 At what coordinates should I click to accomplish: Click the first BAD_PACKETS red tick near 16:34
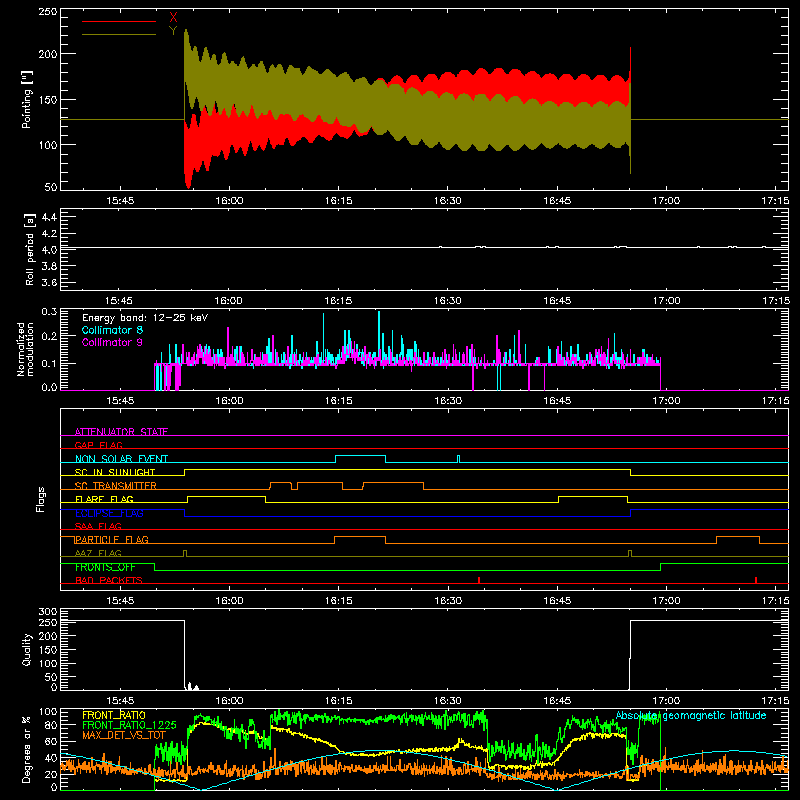pos(479,580)
